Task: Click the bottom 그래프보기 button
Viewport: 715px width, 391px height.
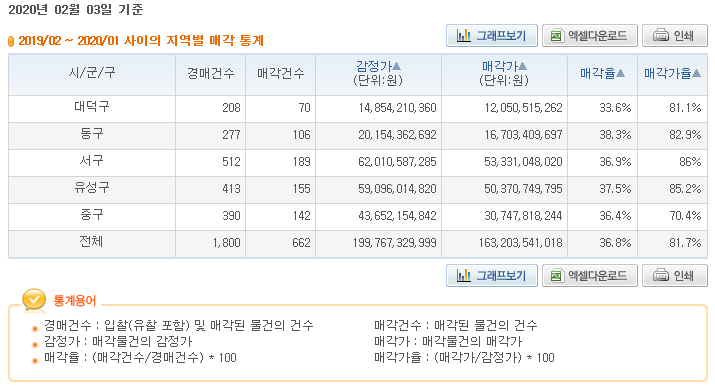Action: [x=492, y=276]
